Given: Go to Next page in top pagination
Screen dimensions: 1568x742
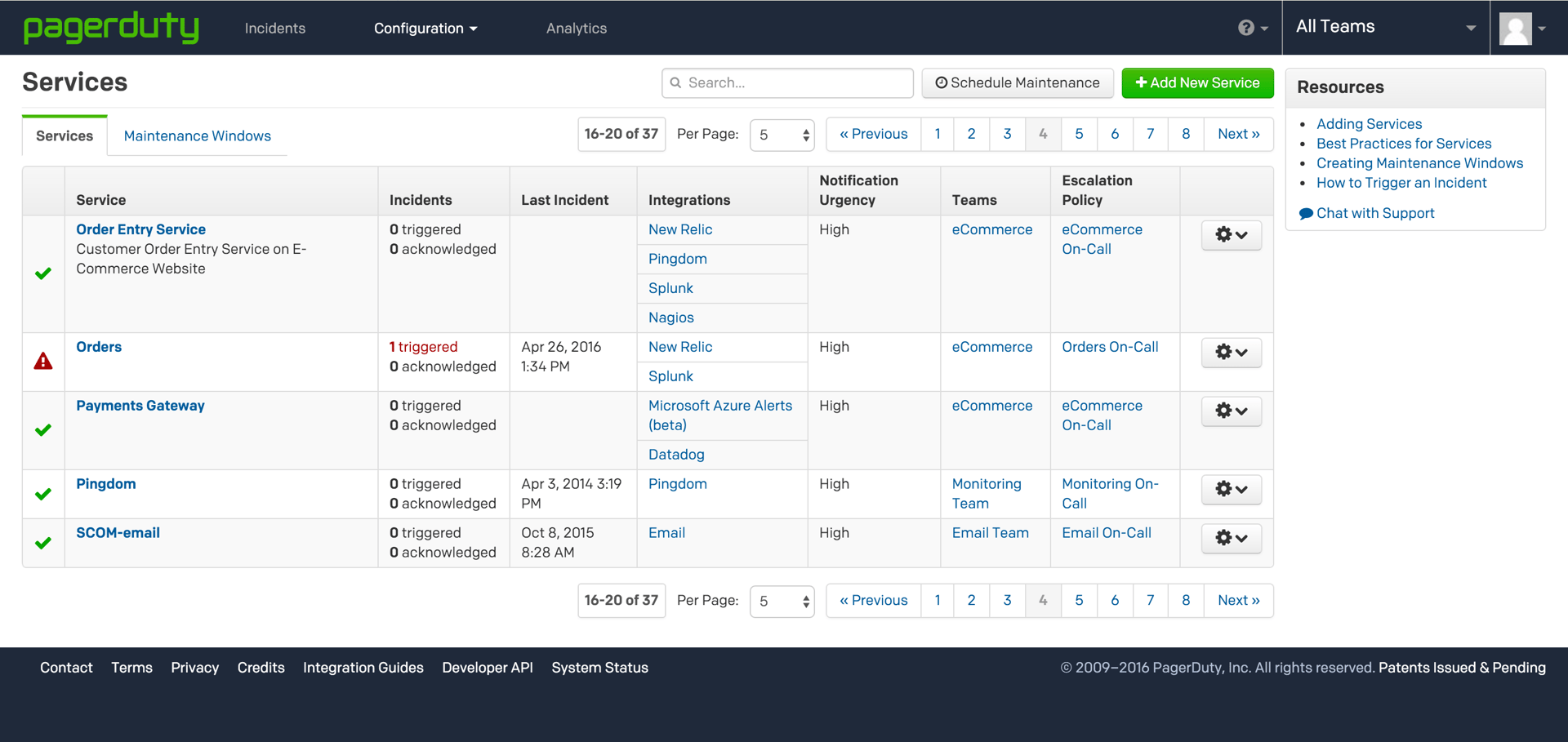Looking at the screenshot, I should point(1237,134).
